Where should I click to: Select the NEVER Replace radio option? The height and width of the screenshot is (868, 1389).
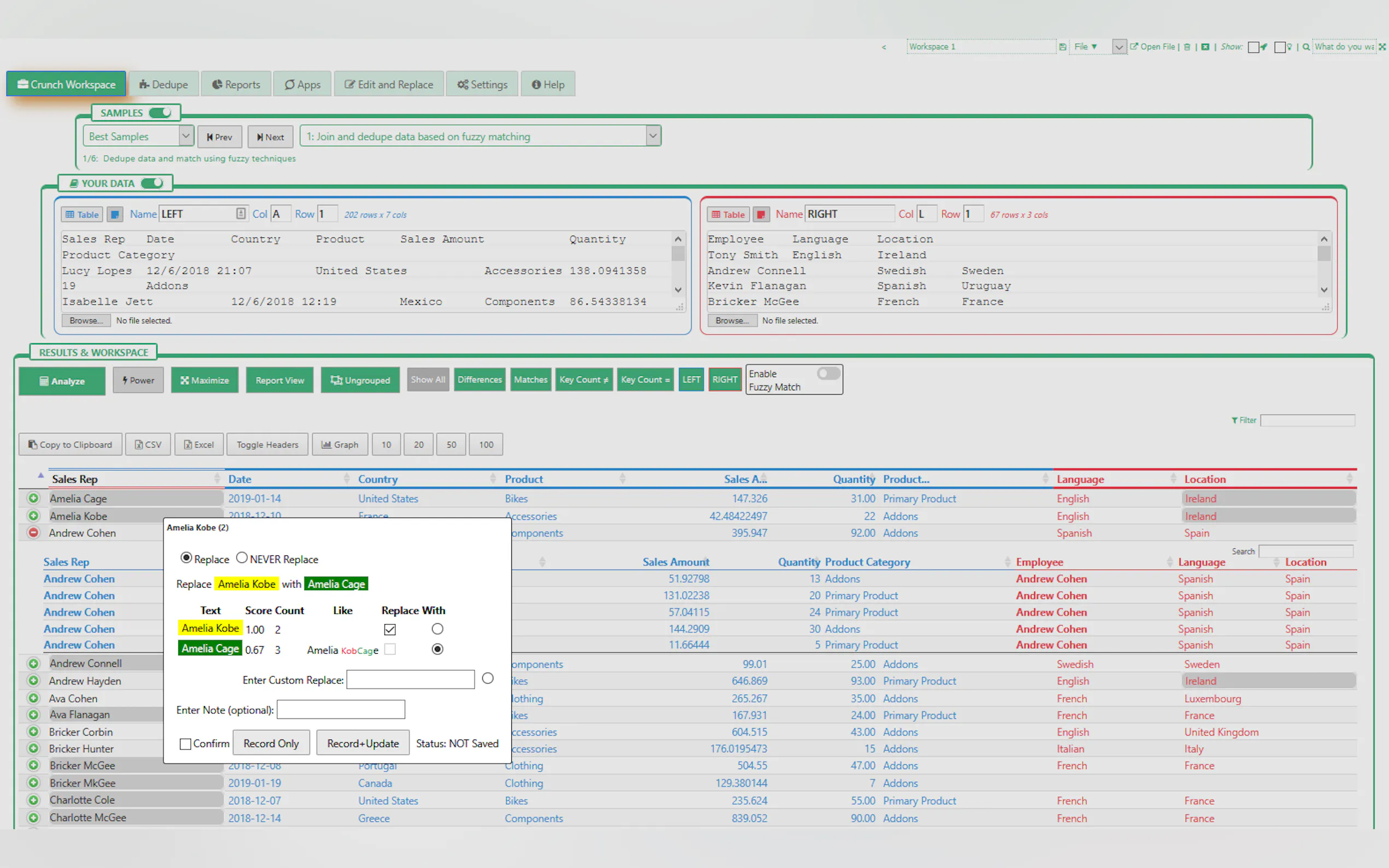click(242, 558)
